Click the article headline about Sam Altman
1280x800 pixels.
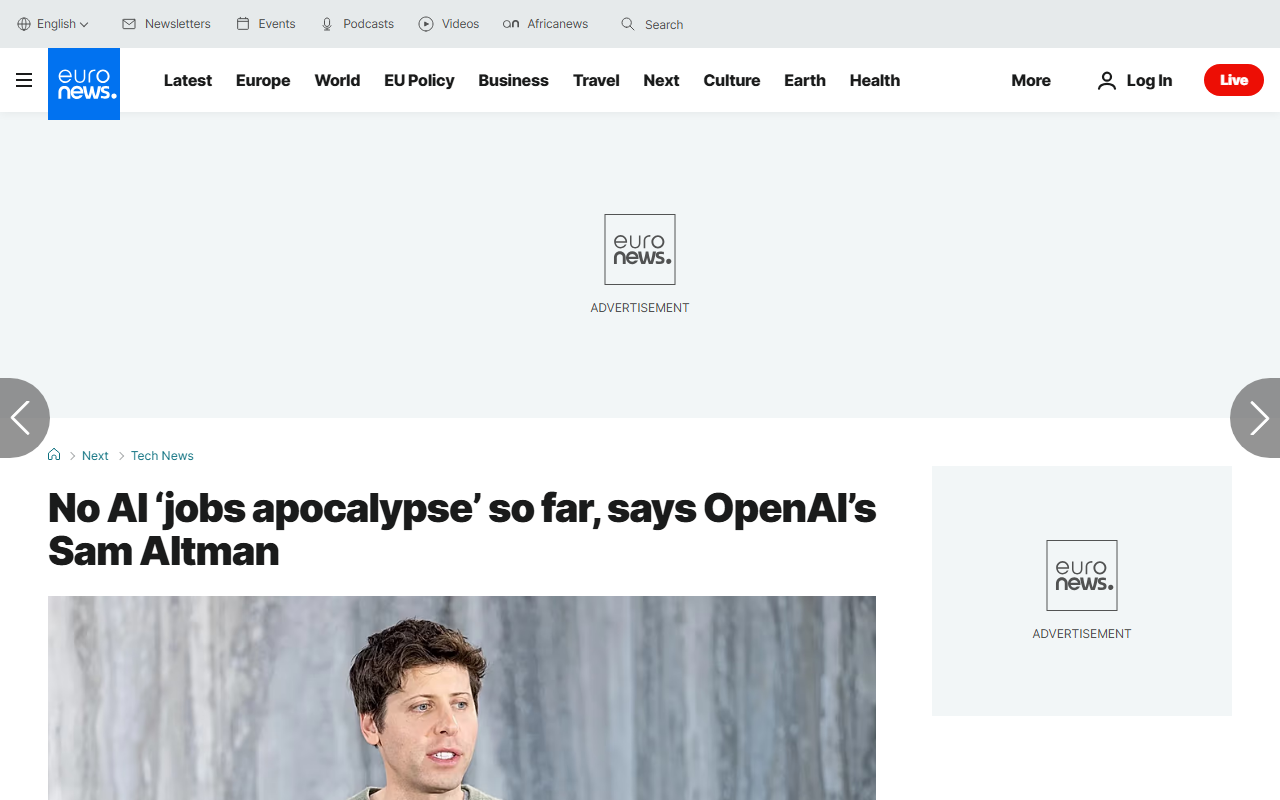tap(462, 529)
